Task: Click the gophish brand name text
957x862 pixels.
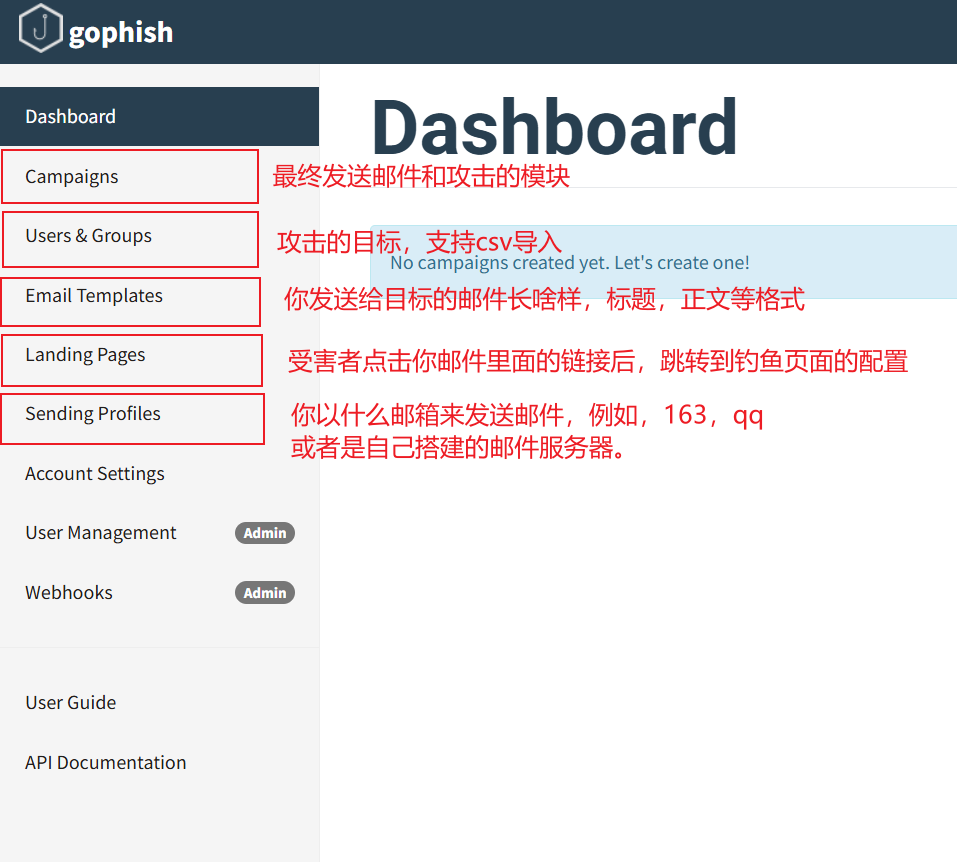Action: 121,33
